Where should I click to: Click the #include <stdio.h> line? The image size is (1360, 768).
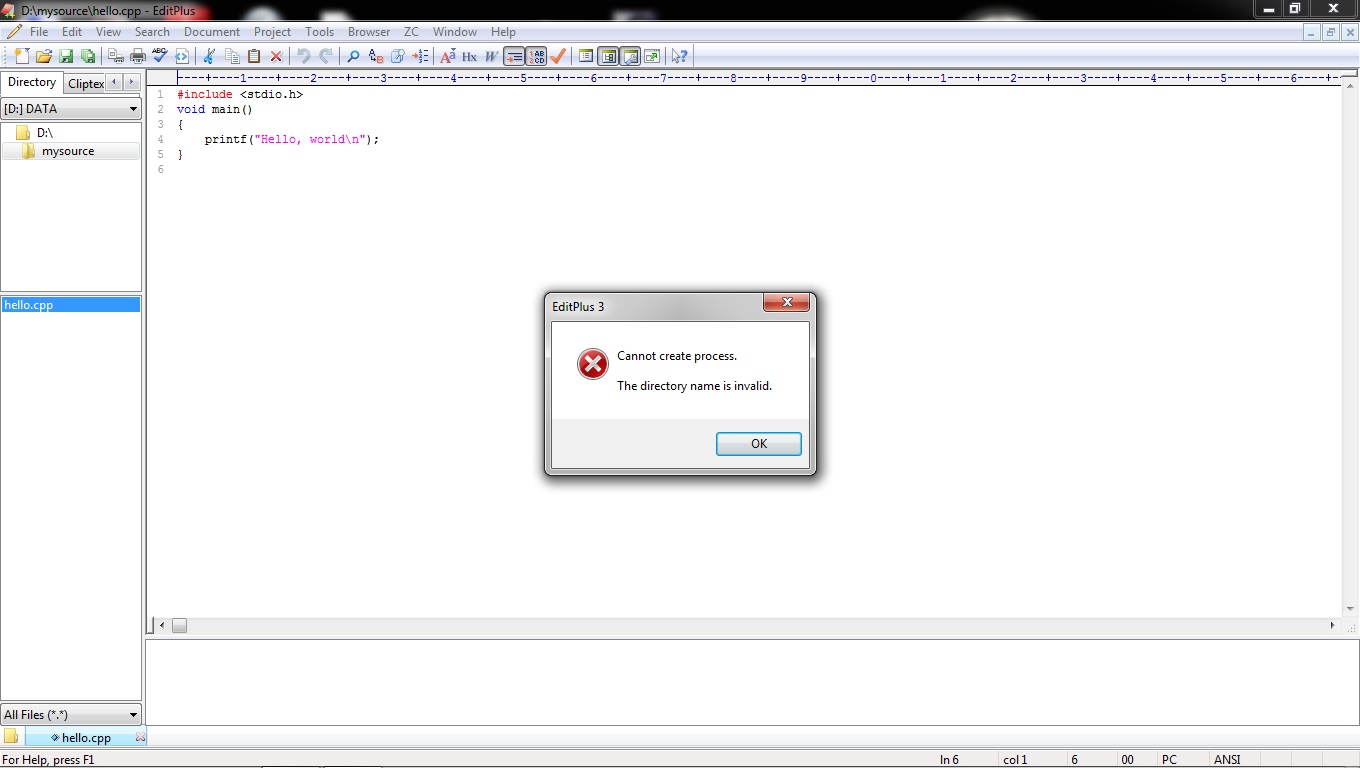point(240,95)
